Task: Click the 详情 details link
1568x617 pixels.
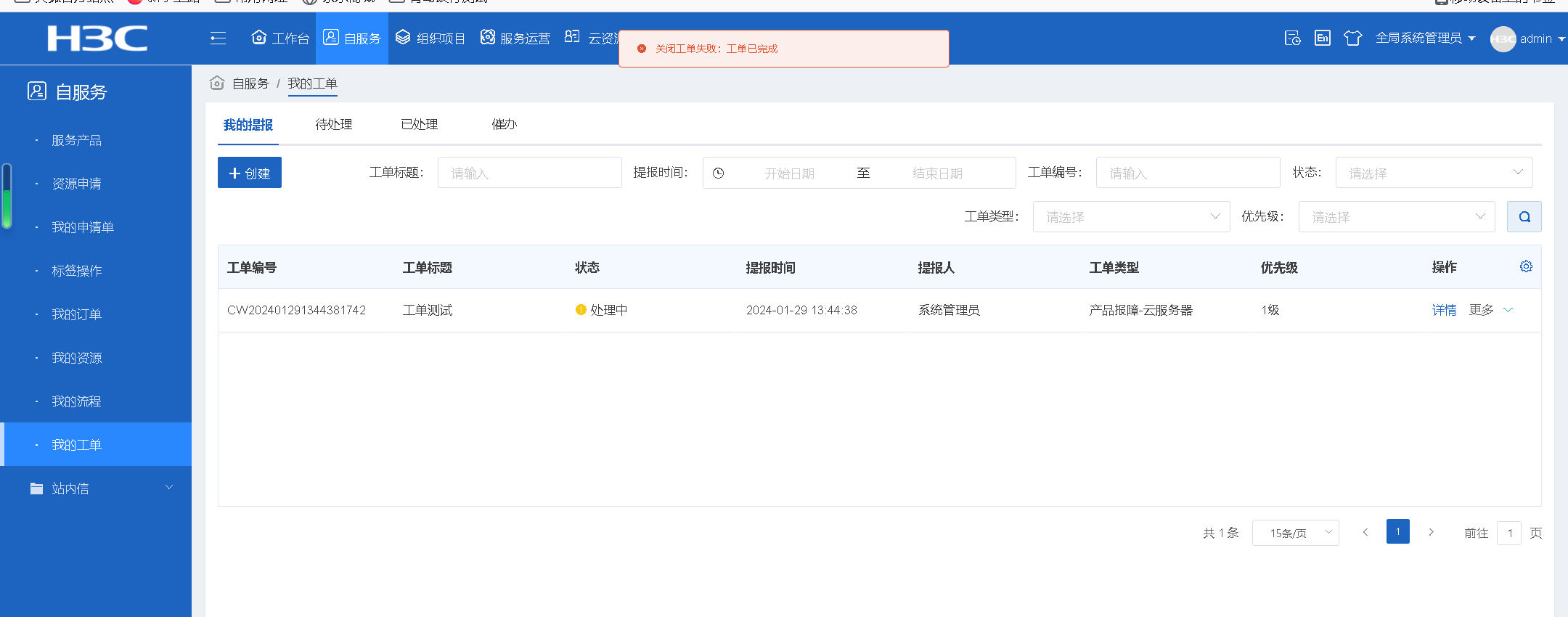Action: (1444, 310)
